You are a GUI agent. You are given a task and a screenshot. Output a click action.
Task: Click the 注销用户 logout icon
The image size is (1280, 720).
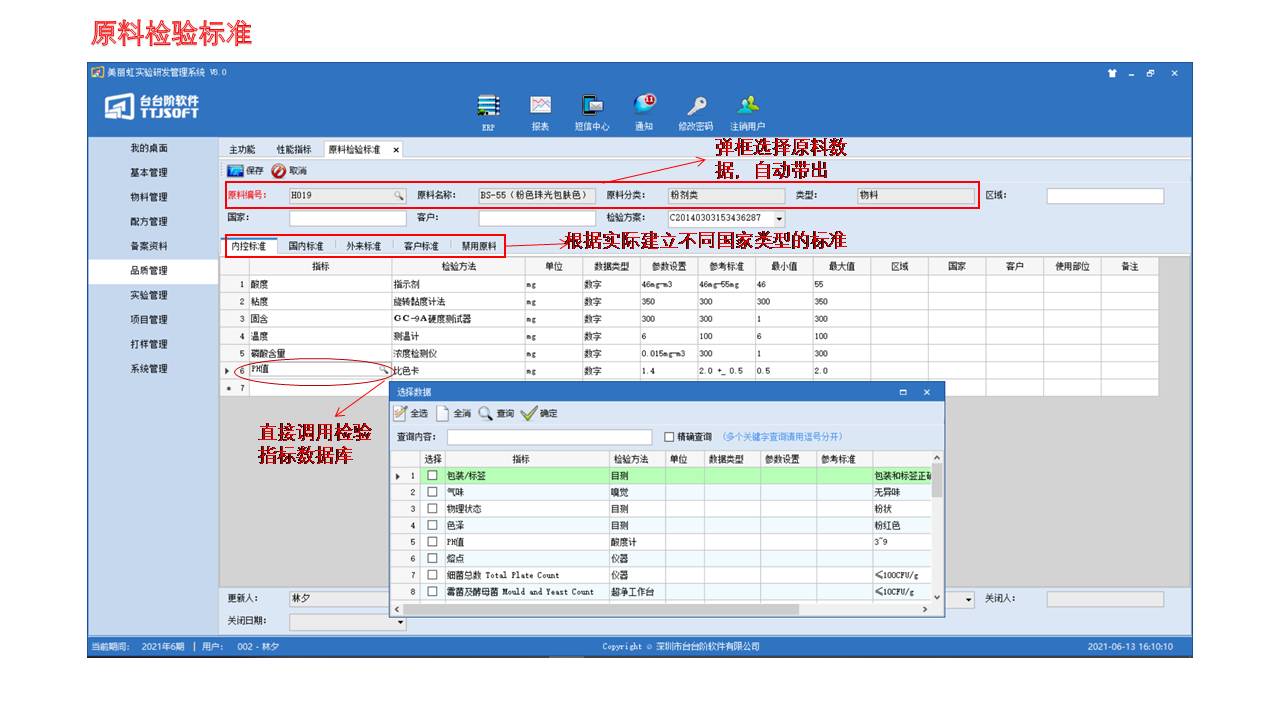click(x=747, y=105)
